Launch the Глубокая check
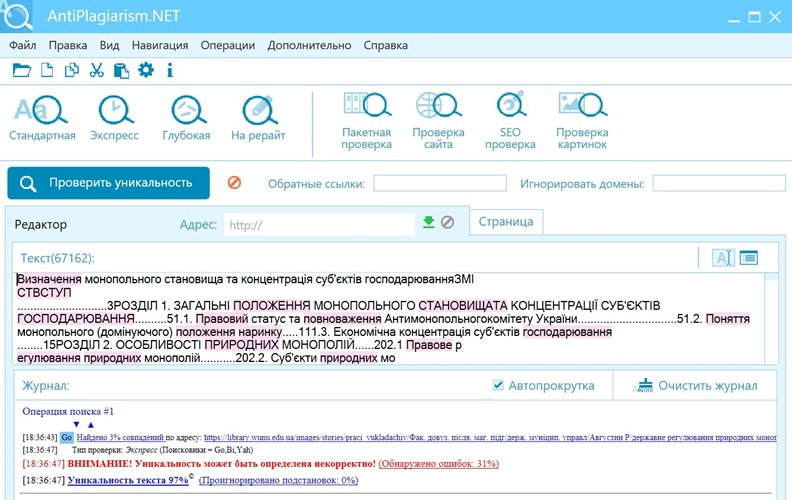 coord(186,119)
